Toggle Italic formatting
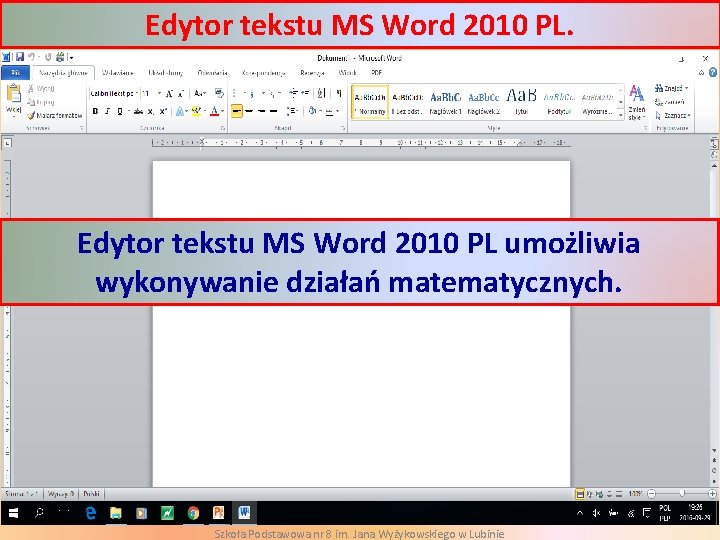The image size is (720, 540). pos(107,111)
